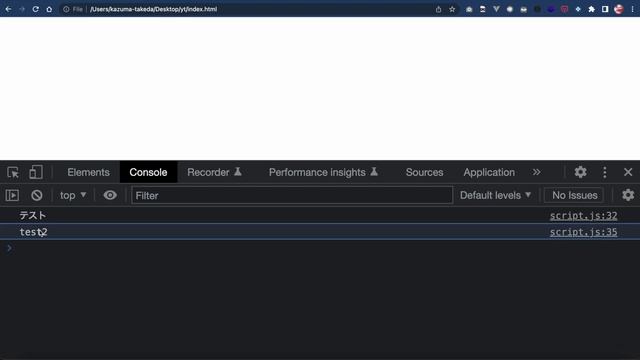
Task: Open the script.js:35 source link
Action: click(x=583, y=232)
